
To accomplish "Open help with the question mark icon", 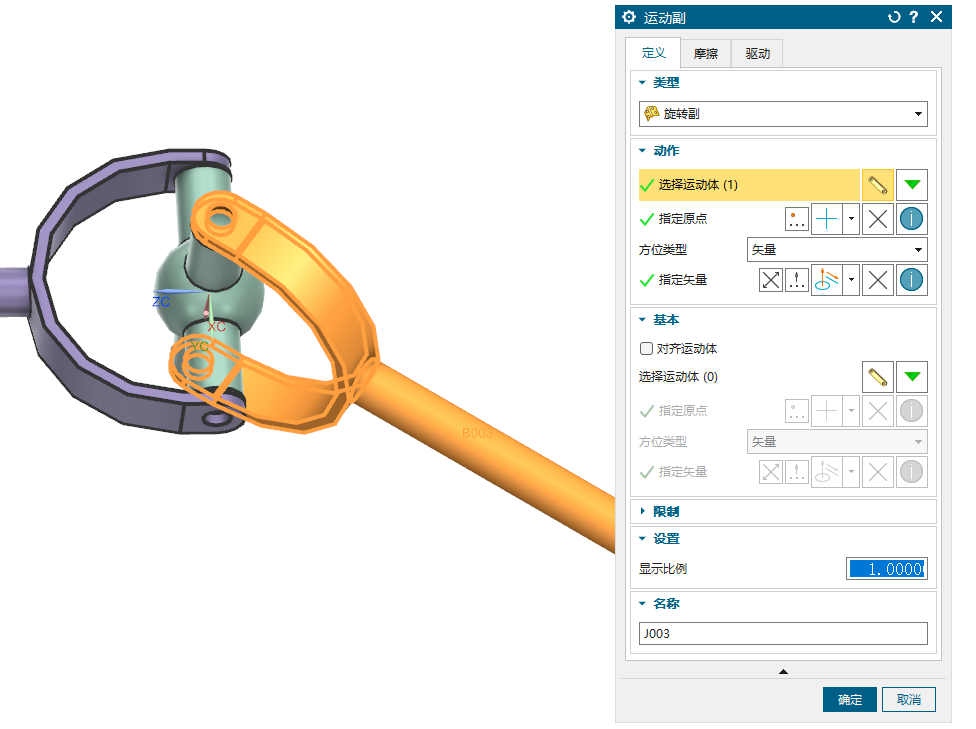I will click(914, 17).
